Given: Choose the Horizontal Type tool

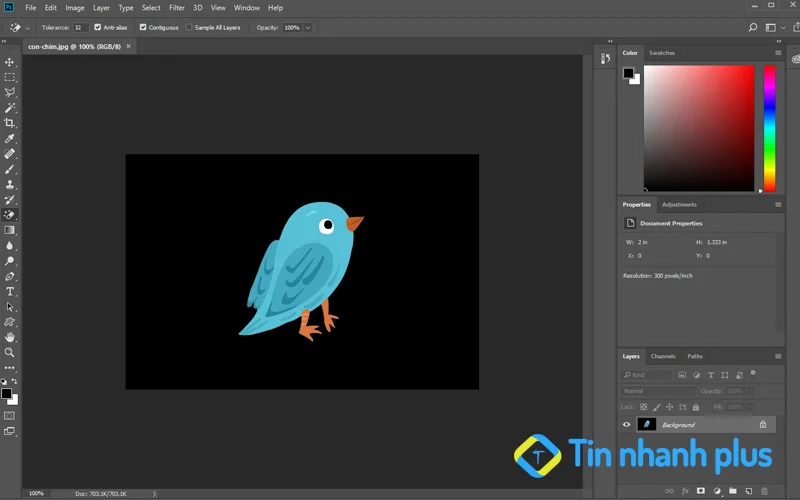Looking at the screenshot, I should click(10, 291).
